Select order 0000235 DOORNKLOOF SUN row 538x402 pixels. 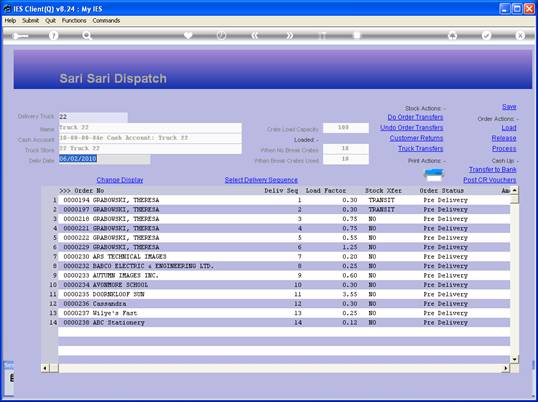284,294
